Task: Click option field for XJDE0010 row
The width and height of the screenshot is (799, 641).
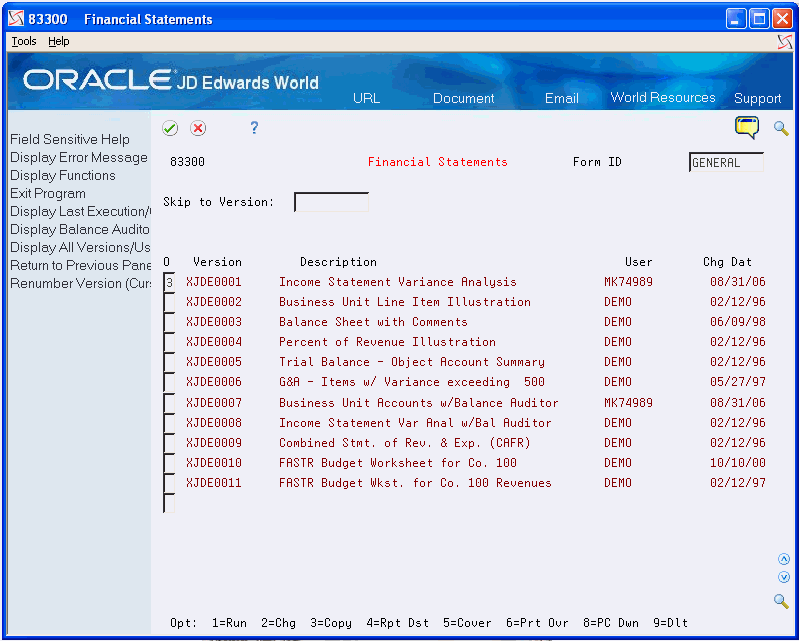Action: click(x=169, y=463)
